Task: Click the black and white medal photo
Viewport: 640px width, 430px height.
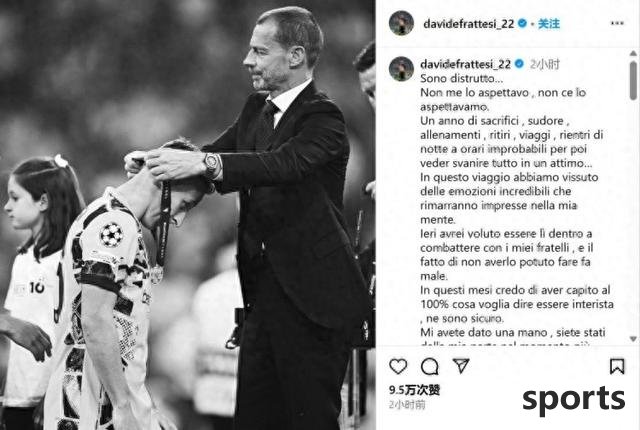Action: (188, 215)
